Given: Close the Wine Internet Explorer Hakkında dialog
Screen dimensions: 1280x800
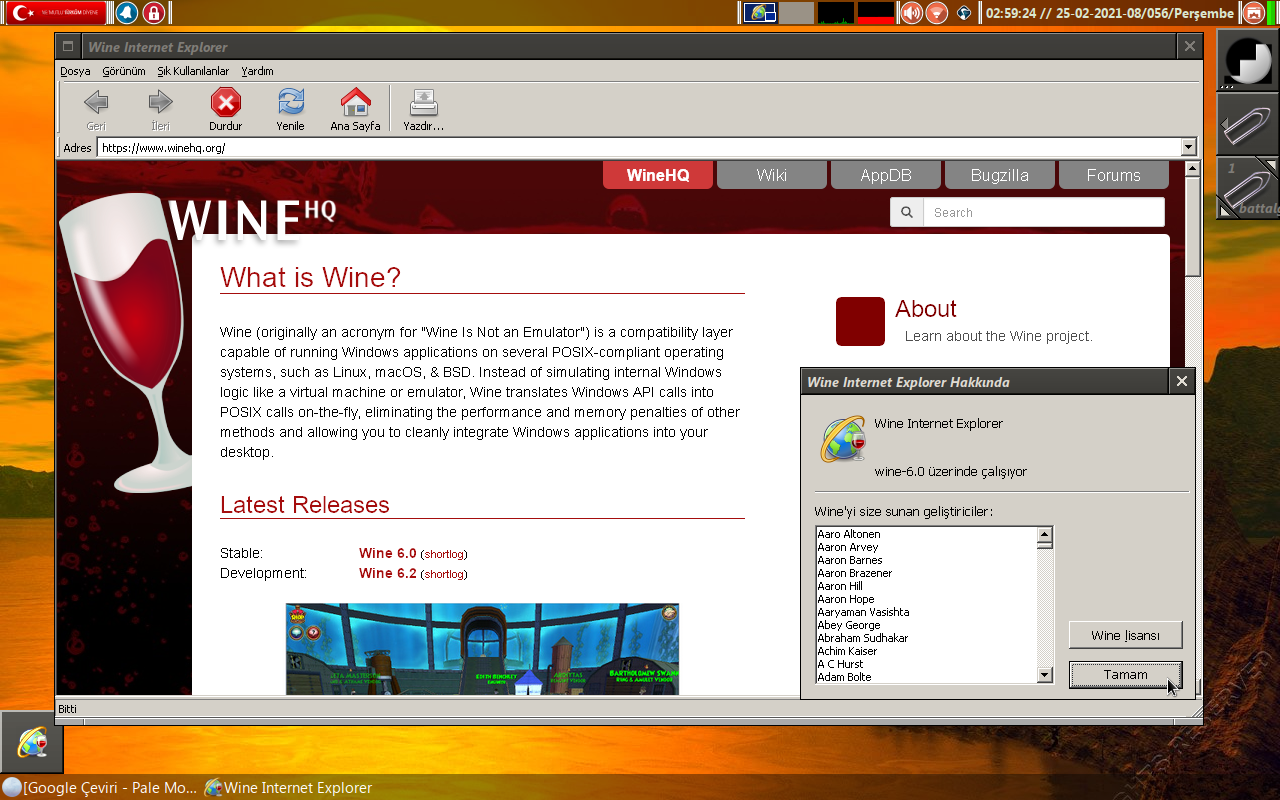Looking at the screenshot, I should 1181,381.
